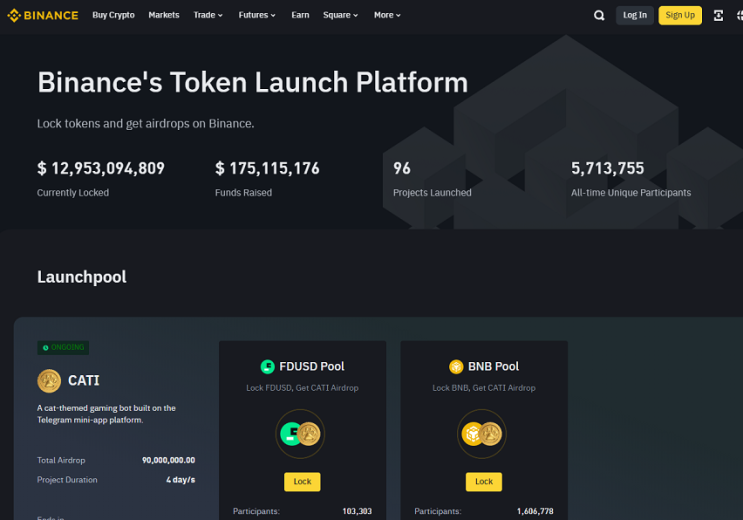Click 'Lock BNB, Get CATI Airdrop' text
Image resolution: width=743 pixels, height=520 pixels.
pos(484,388)
